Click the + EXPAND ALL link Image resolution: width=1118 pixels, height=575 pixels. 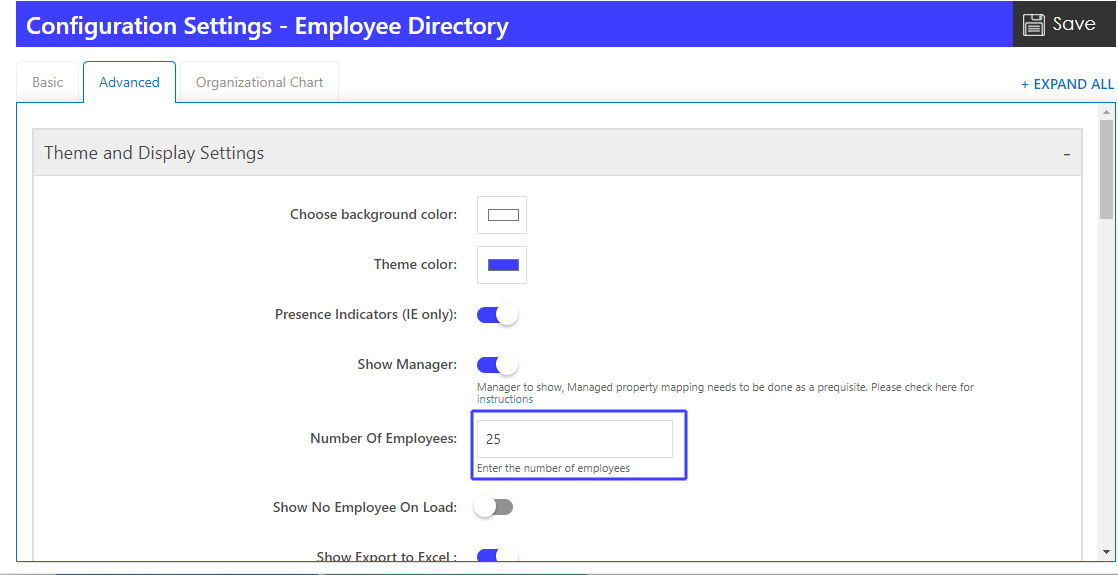coord(1067,84)
